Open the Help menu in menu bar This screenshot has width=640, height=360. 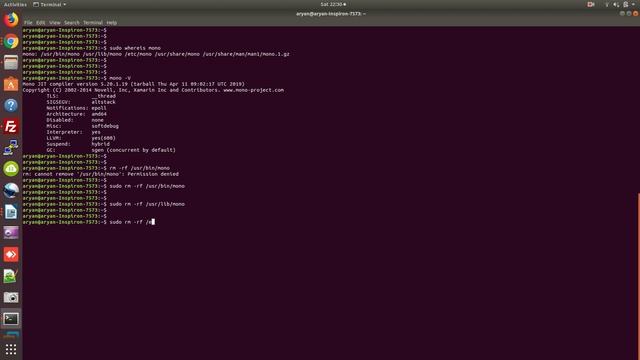[x=111, y=22]
